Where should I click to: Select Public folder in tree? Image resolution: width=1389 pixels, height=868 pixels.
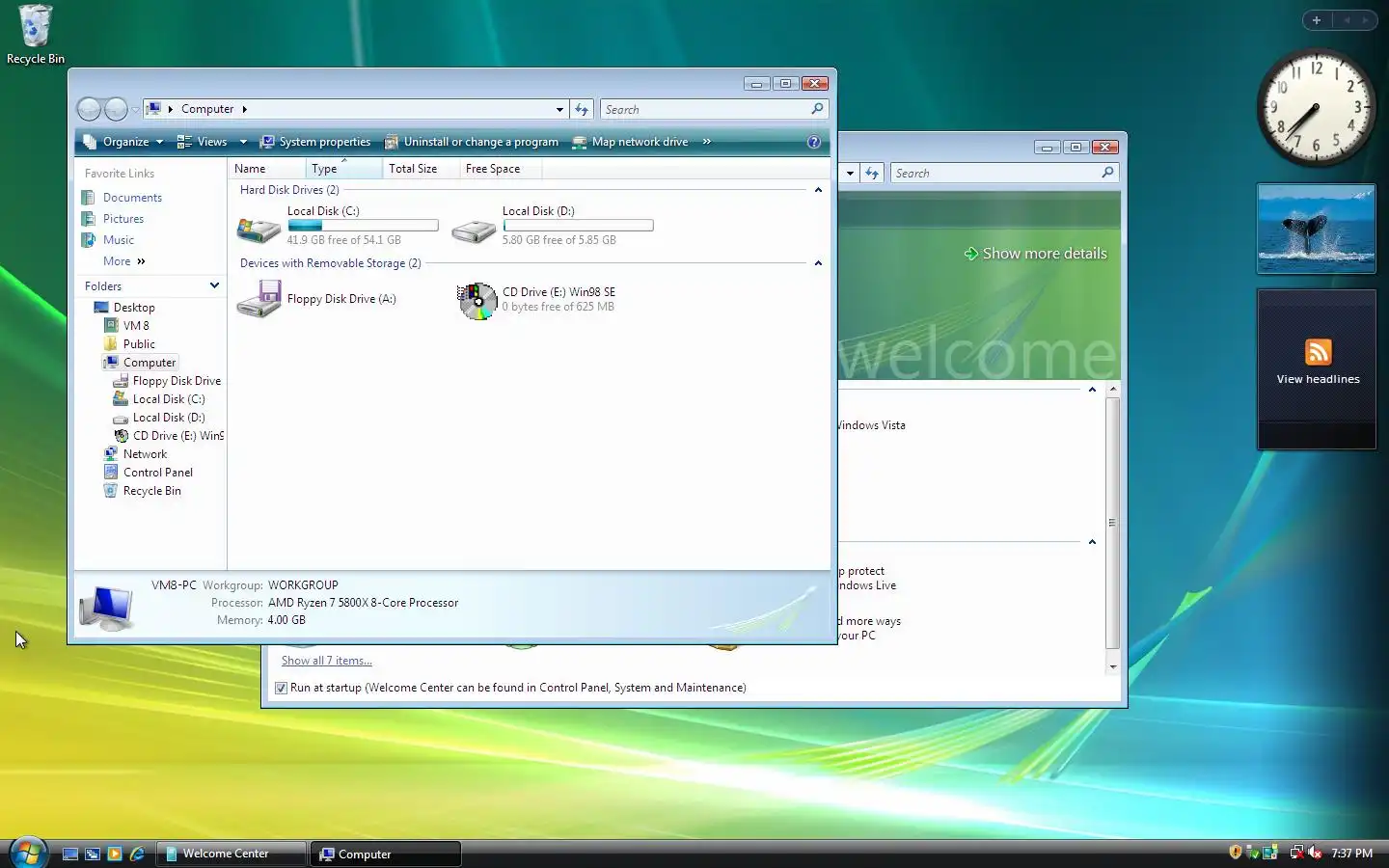(139, 344)
